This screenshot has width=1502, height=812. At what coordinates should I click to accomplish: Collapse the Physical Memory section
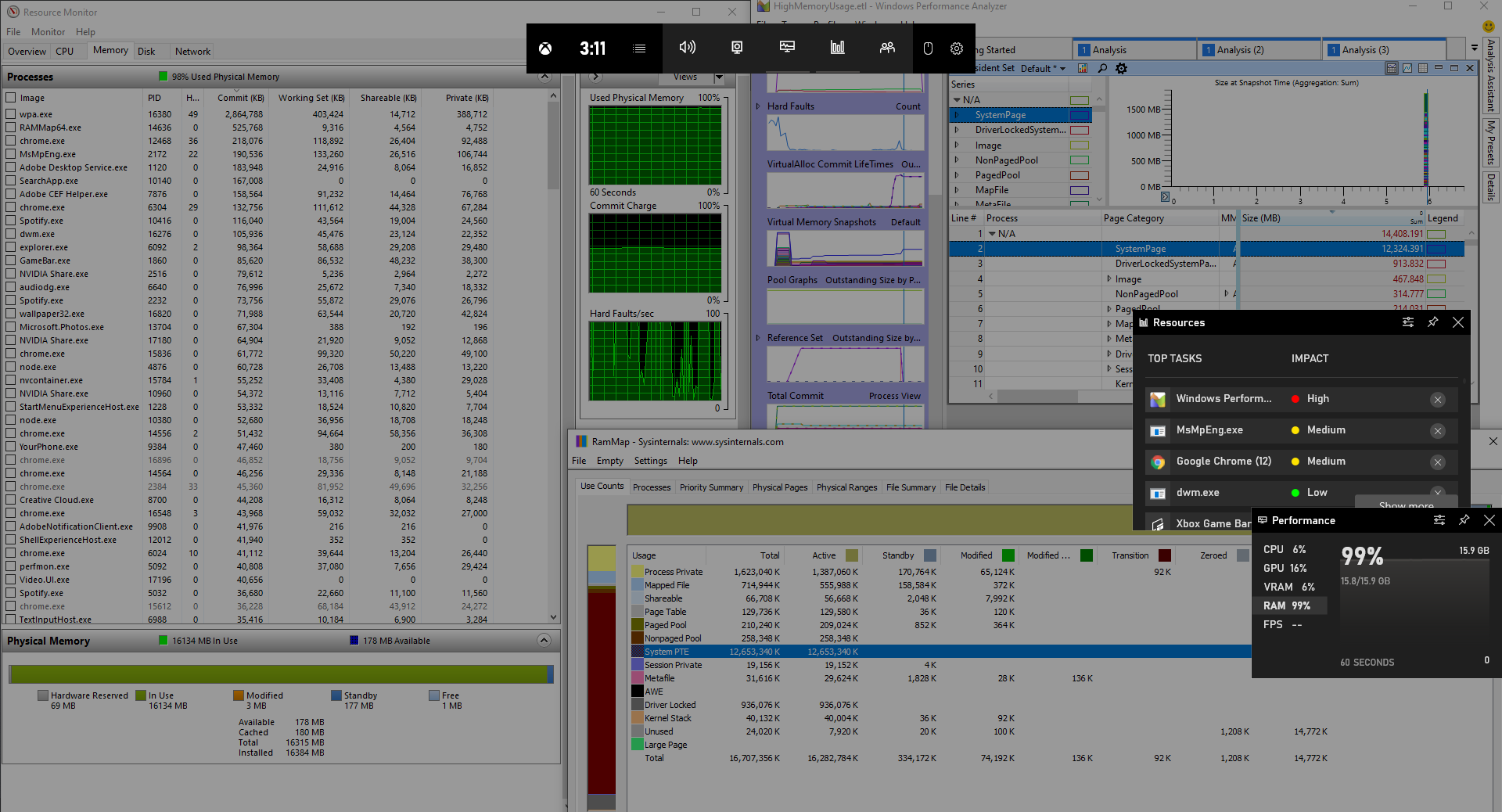tap(544, 641)
